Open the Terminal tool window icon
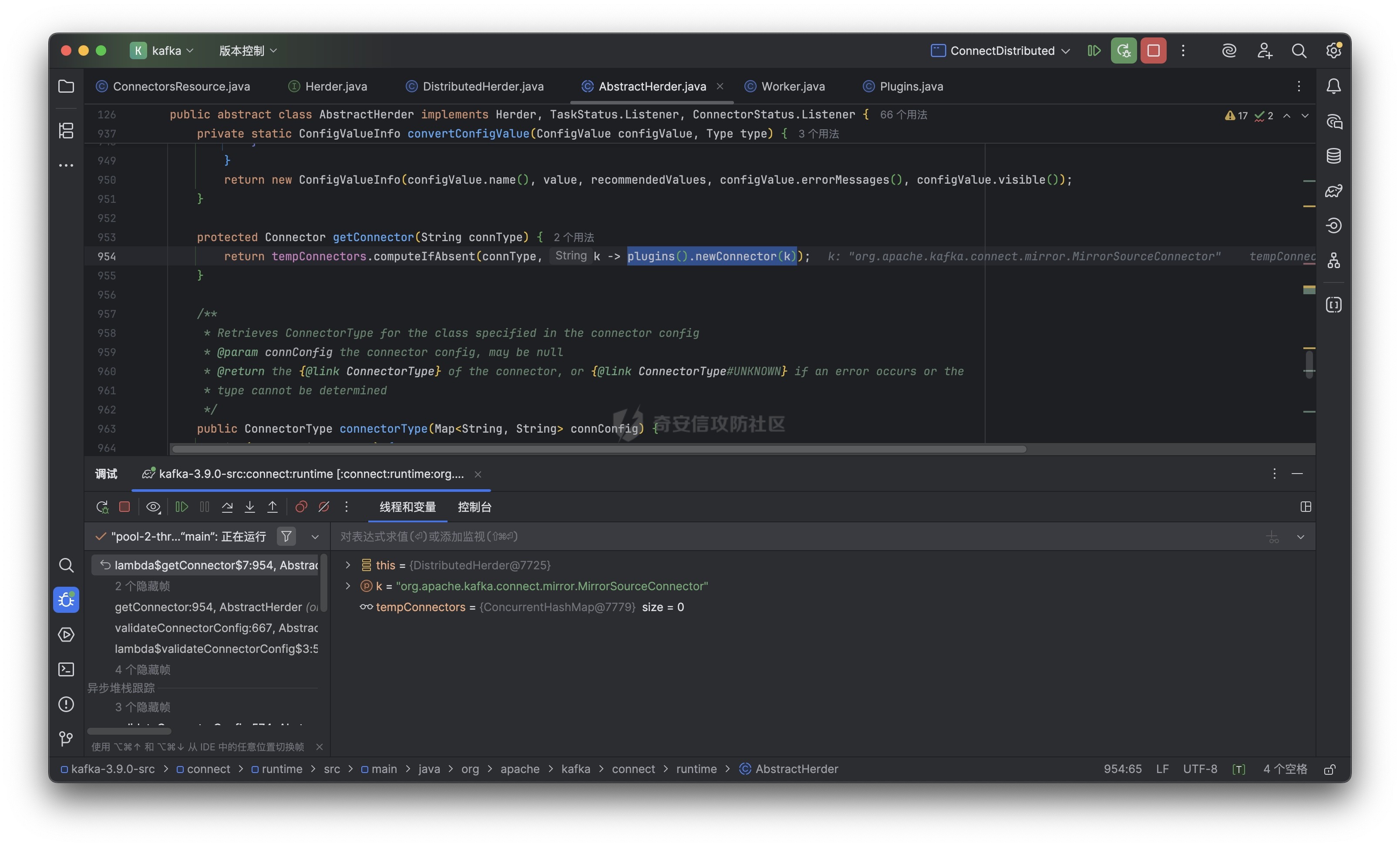The height and width of the screenshot is (847, 1400). coord(66,669)
